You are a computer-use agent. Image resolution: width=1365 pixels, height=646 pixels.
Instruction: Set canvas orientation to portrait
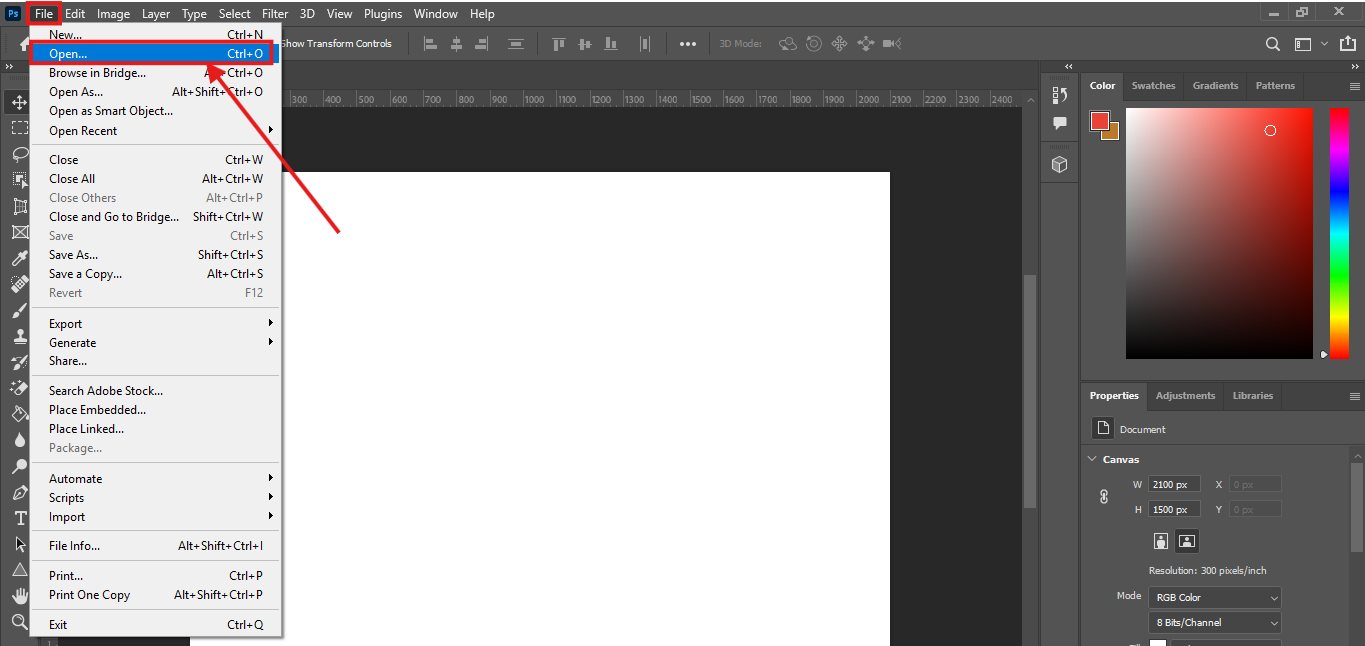point(1160,540)
